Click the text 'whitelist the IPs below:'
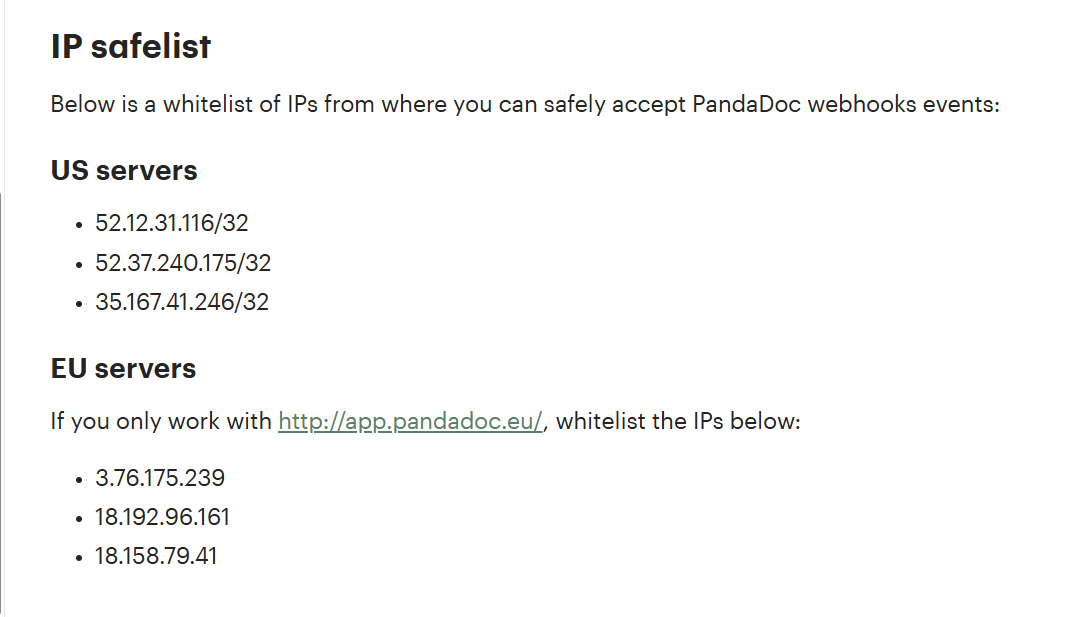This screenshot has height=617, width=1073. 678,421
